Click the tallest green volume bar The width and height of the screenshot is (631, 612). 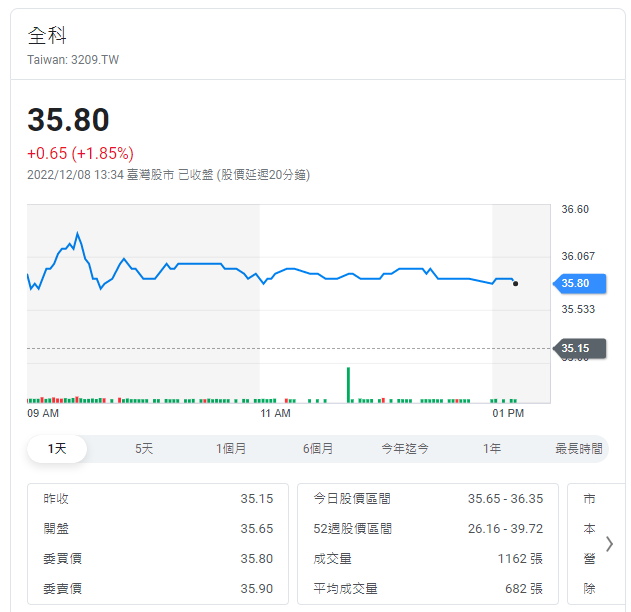coord(348,384)
